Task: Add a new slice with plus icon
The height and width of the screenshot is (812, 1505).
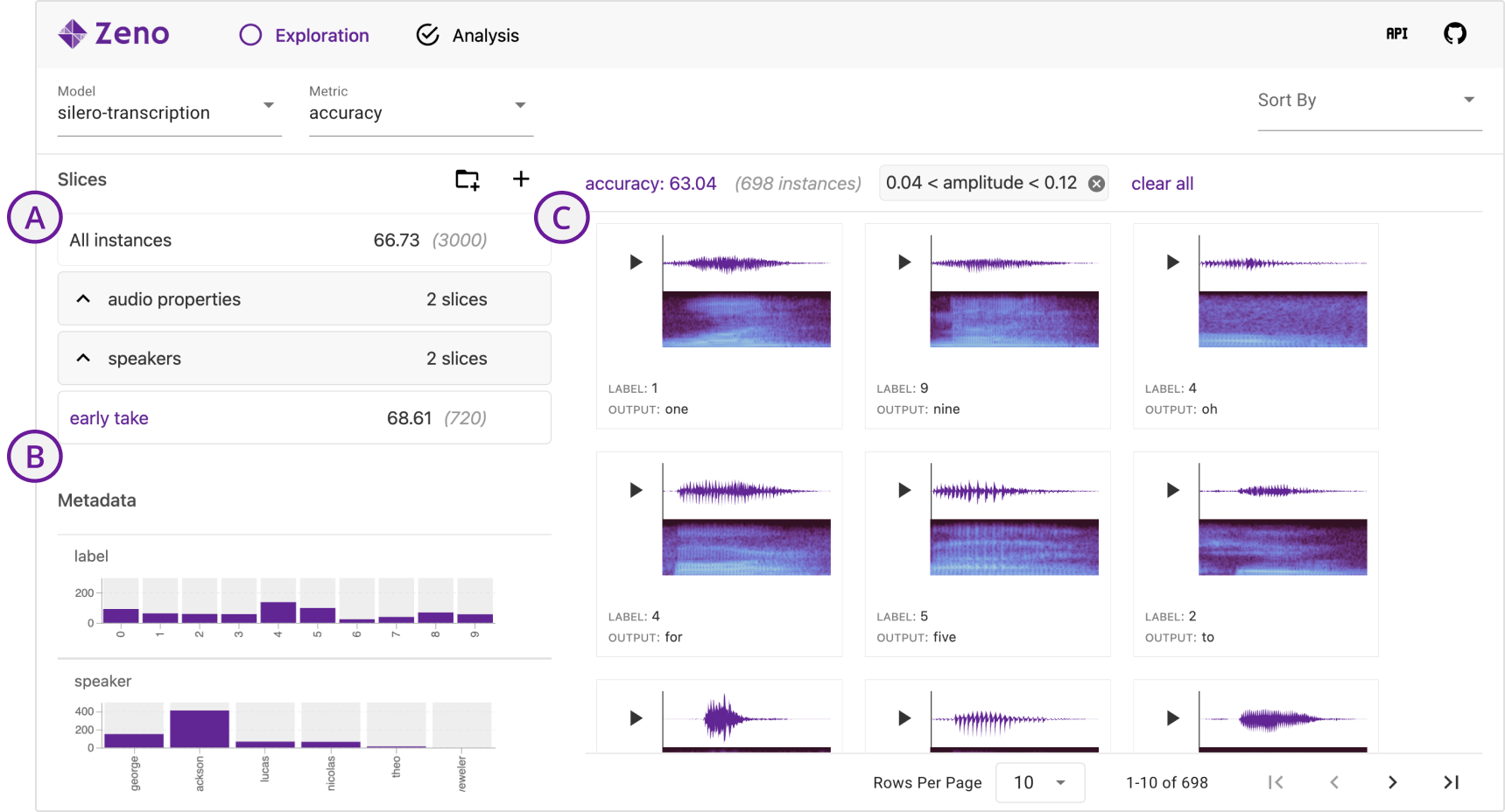Action: 521,179
